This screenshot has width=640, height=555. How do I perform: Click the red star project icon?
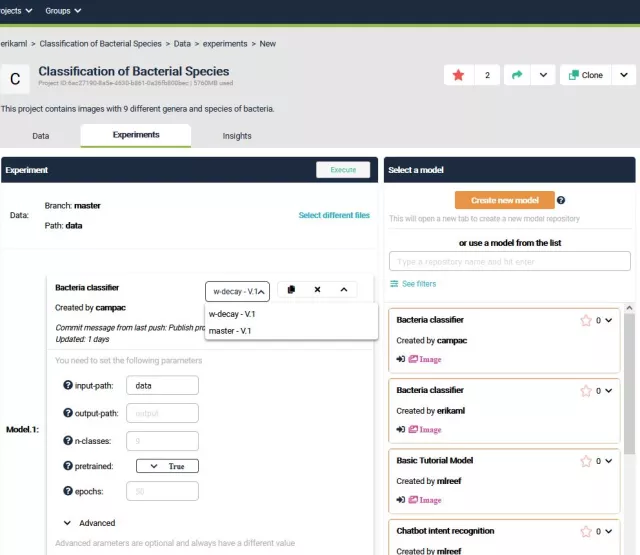point(459,75)
